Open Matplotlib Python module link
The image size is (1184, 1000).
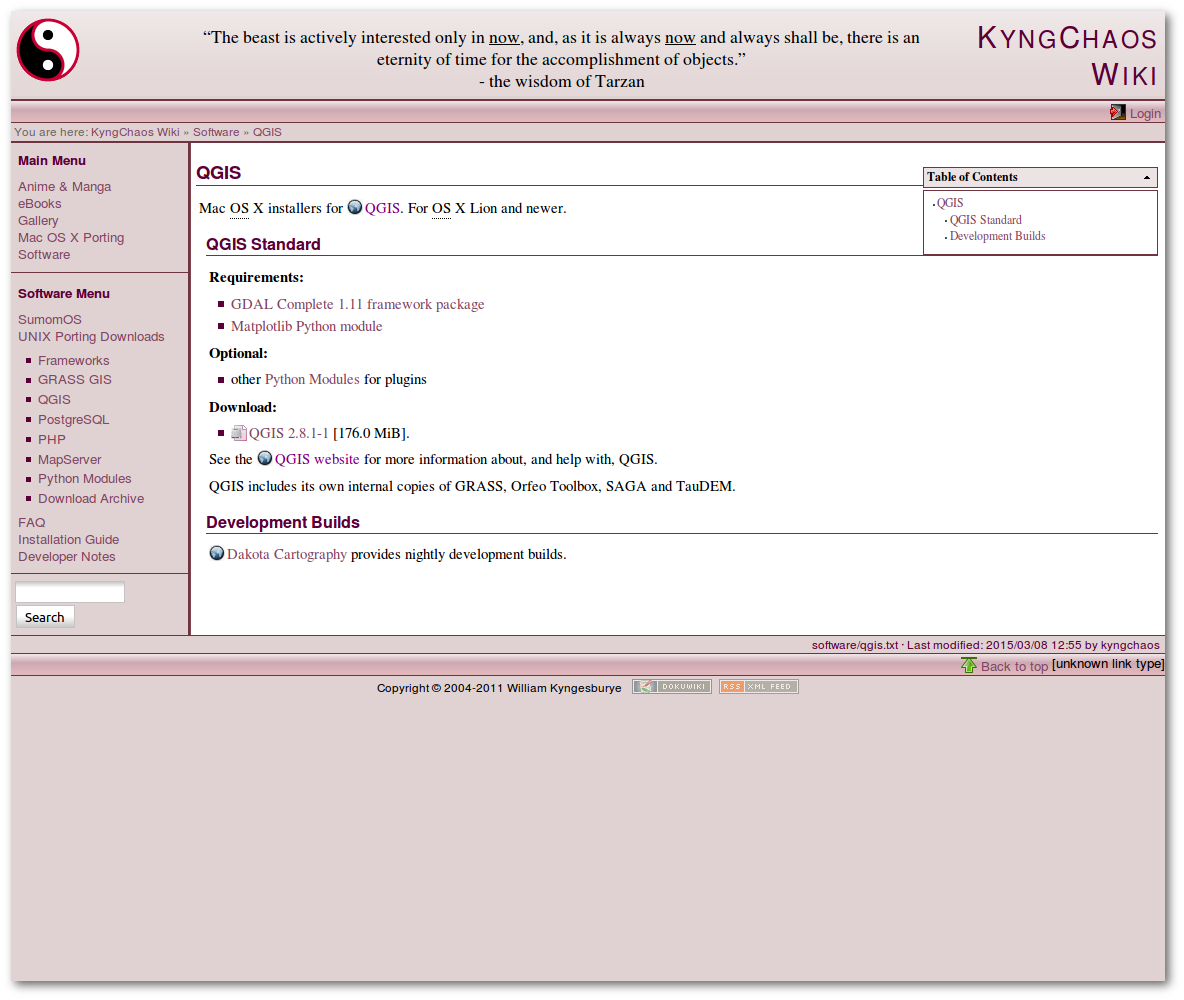coord(307,326)
